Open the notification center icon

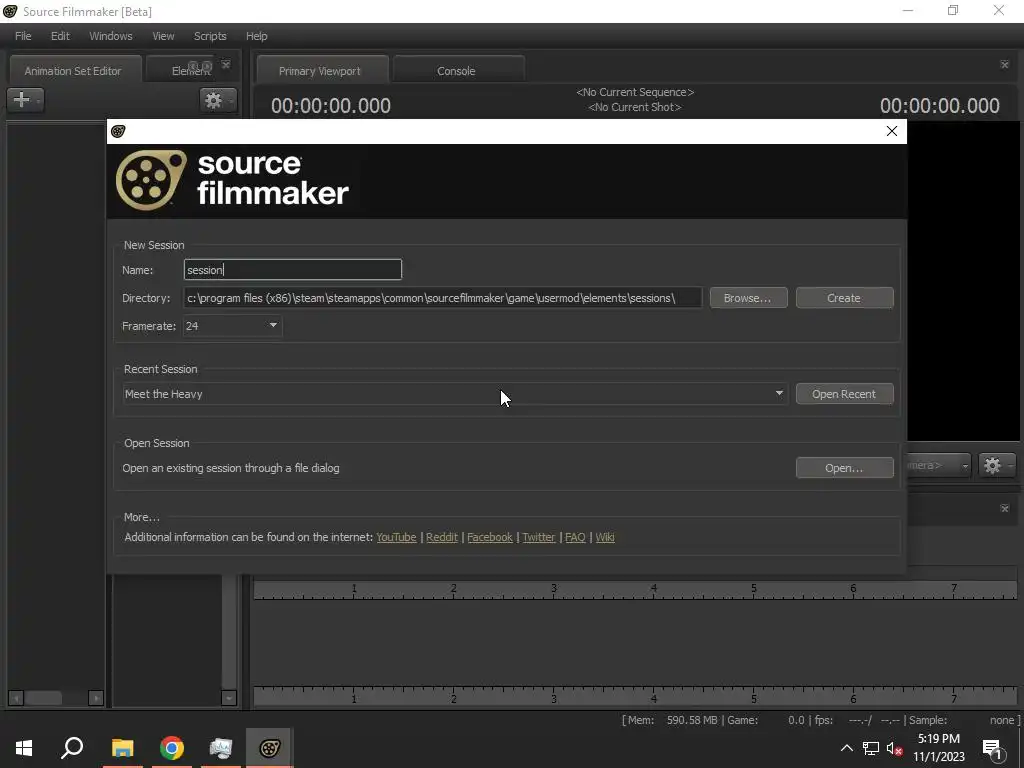click(x=992, y=748)
